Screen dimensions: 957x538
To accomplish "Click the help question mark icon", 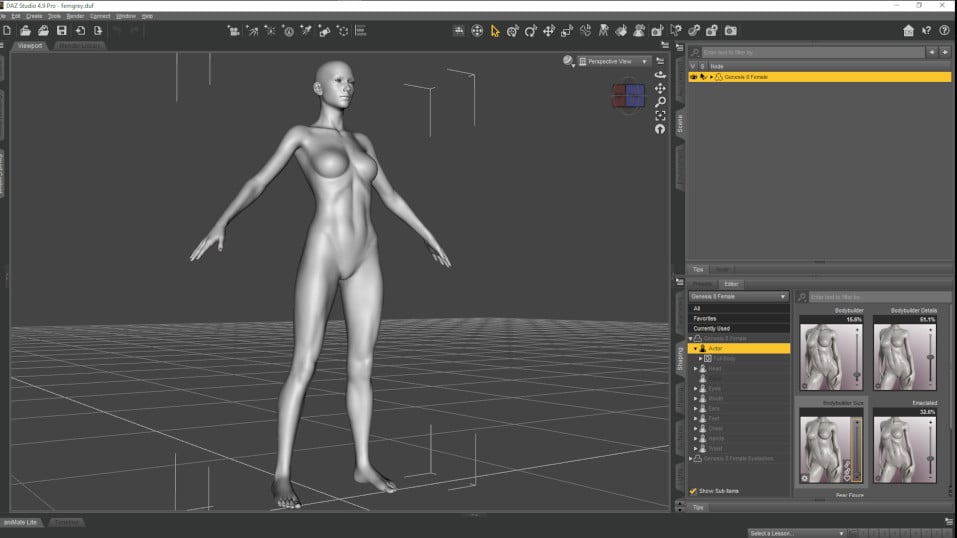I will (x=944, y=31).
